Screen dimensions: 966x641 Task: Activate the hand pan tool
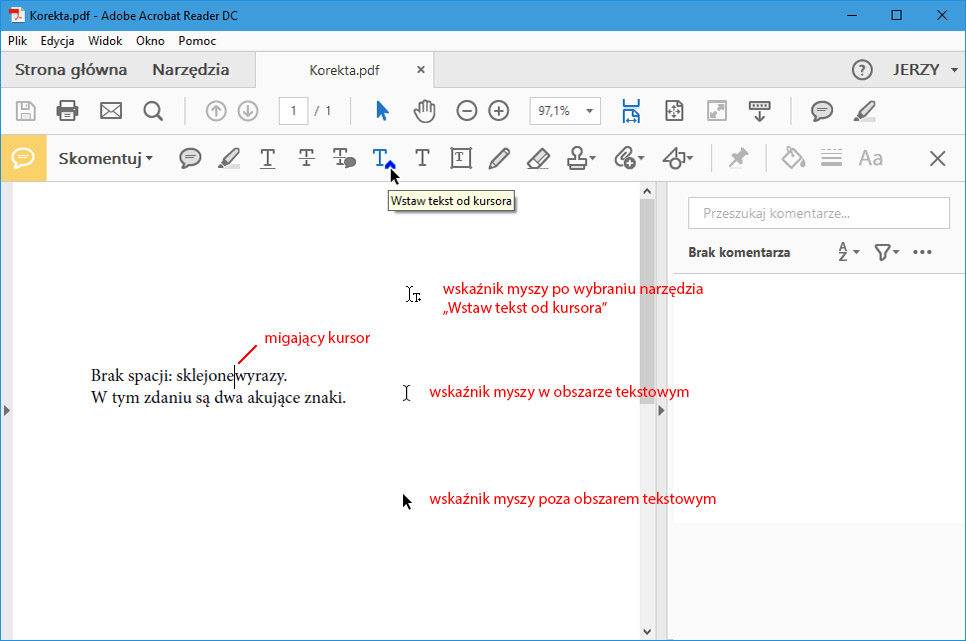tap(425, 111)
